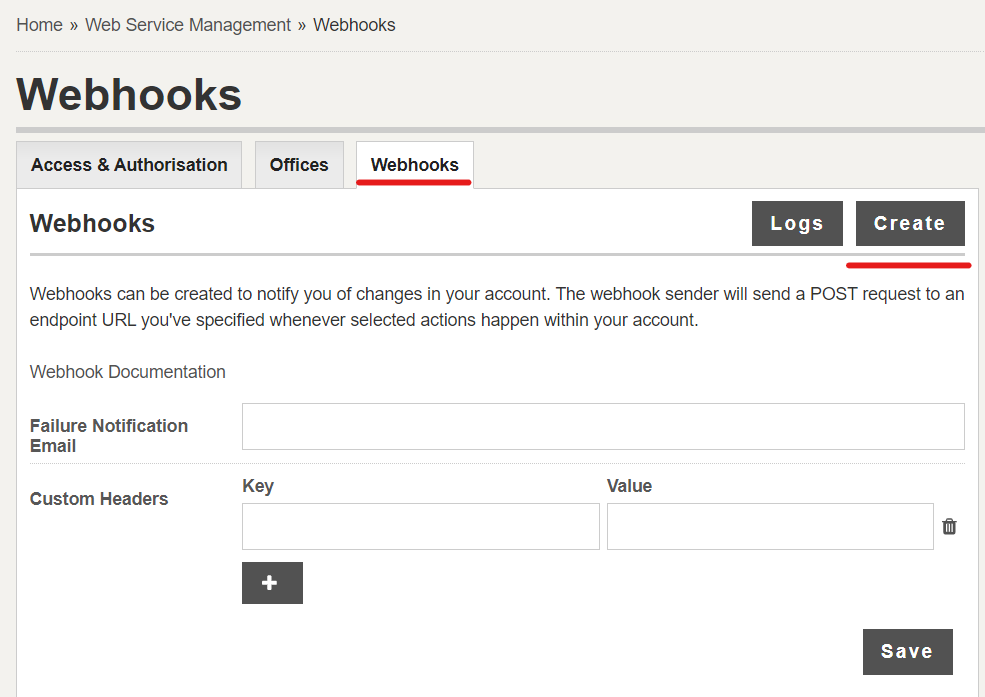This screenshot has height=697, width=985.
Task: Click into the custom header Key field
Action: click(x=421, y=526)
